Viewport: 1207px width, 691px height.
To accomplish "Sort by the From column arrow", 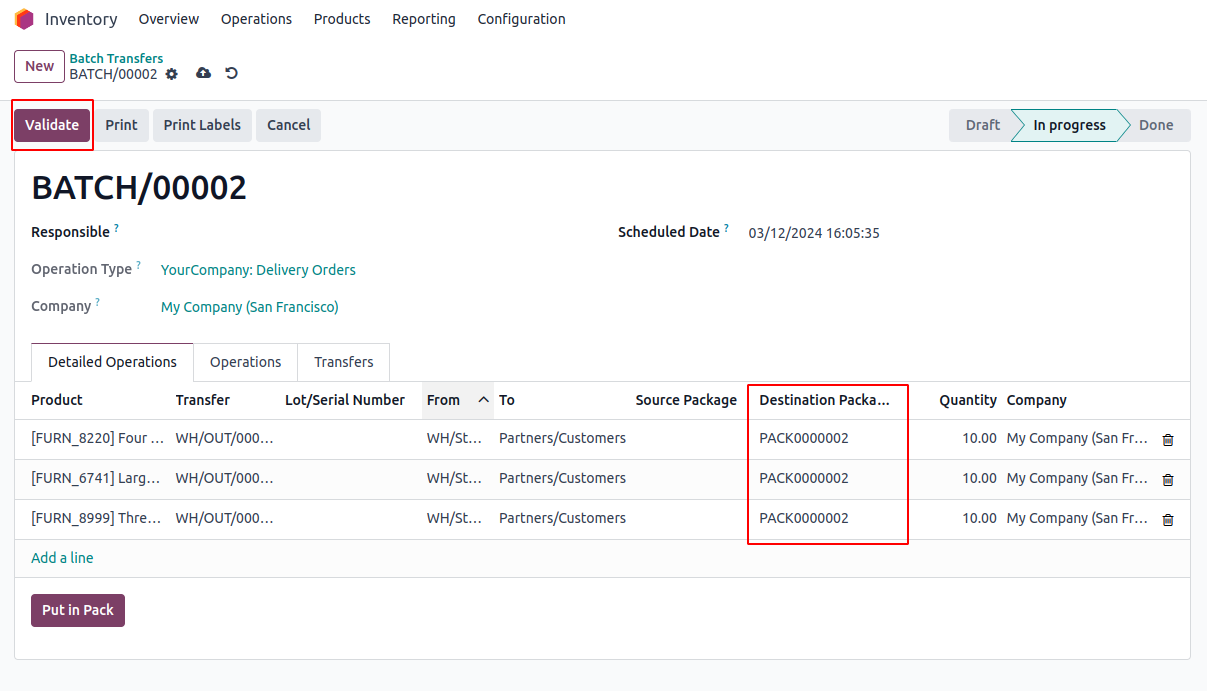I will click(484, 400).
